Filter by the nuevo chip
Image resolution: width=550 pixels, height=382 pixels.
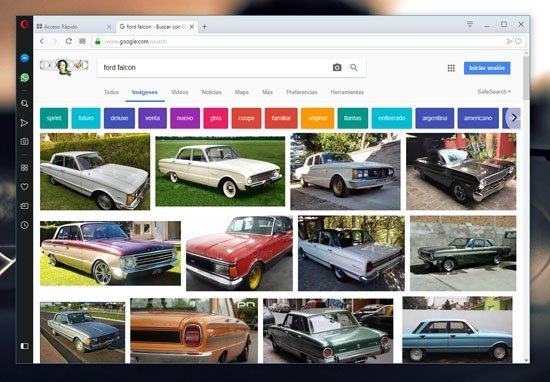[x=185, y=118]
